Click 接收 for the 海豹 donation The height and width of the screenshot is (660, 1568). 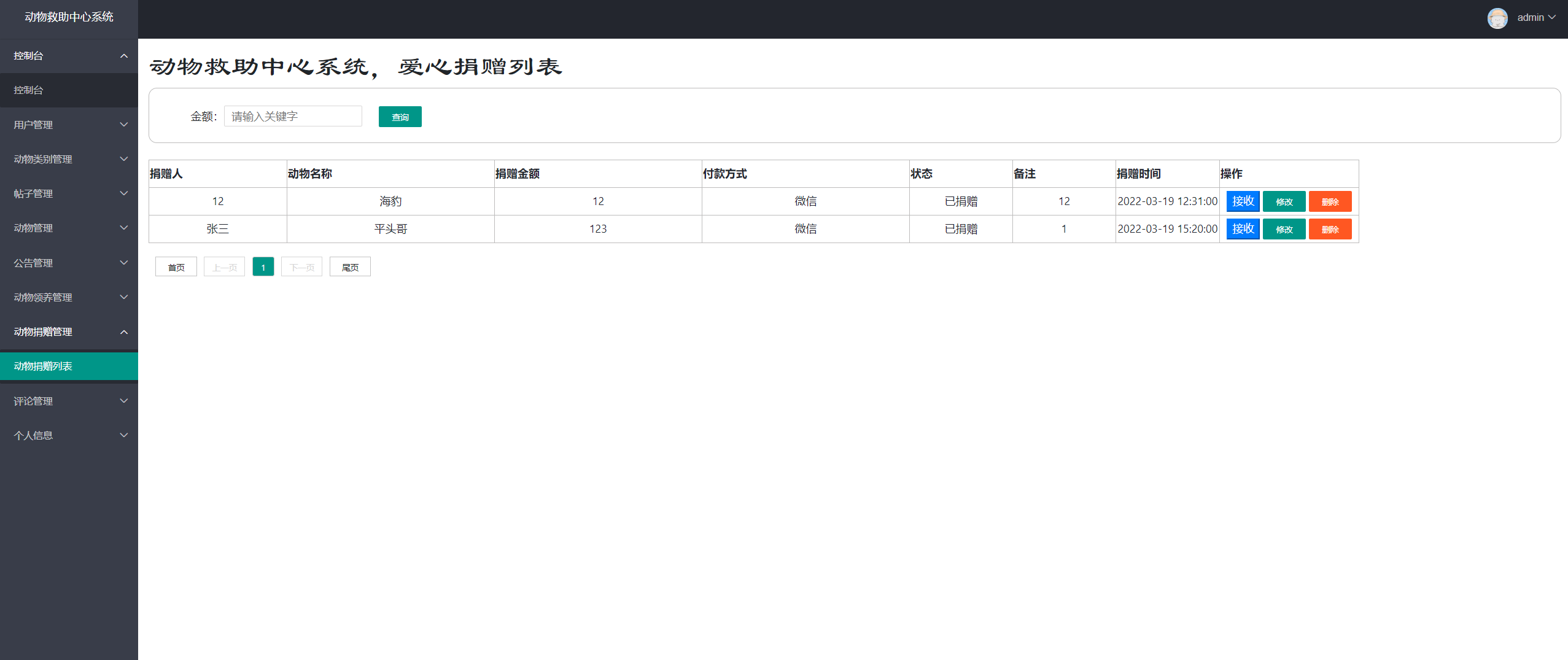click(1243, 201)
